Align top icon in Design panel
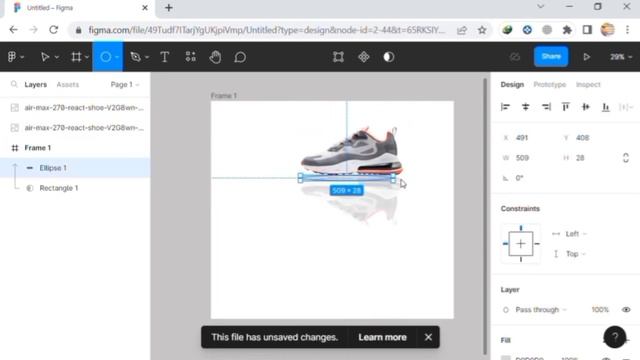640x360 pixels. [565, 107]
